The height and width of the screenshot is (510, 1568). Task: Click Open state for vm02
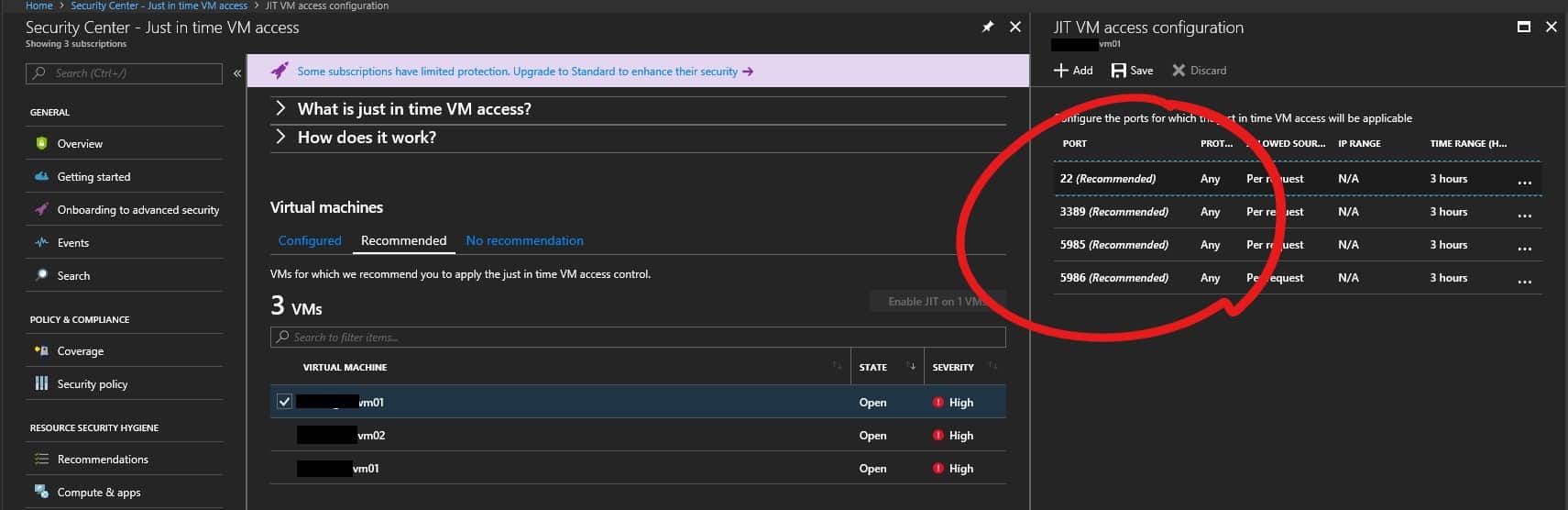(x=872, y=435)
